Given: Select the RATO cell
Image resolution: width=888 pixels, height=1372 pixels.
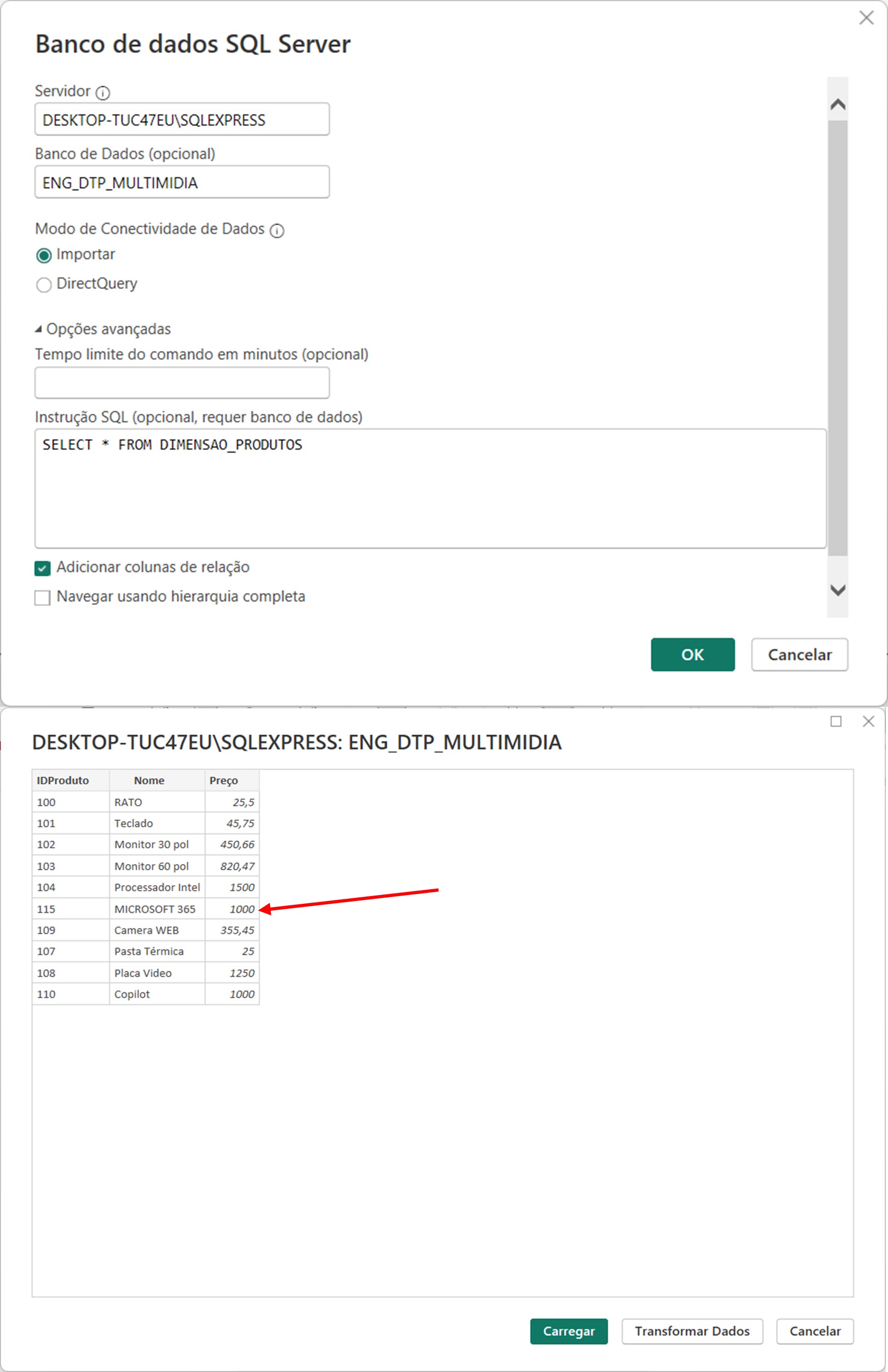Looking at the screenshot, I should [x=157, y=802].
